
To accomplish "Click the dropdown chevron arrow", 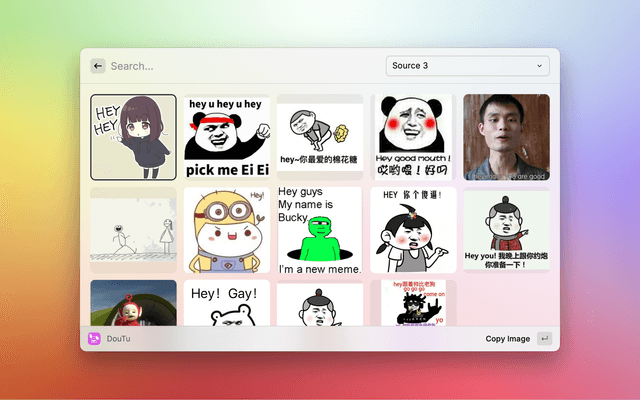I will [539, 66].
